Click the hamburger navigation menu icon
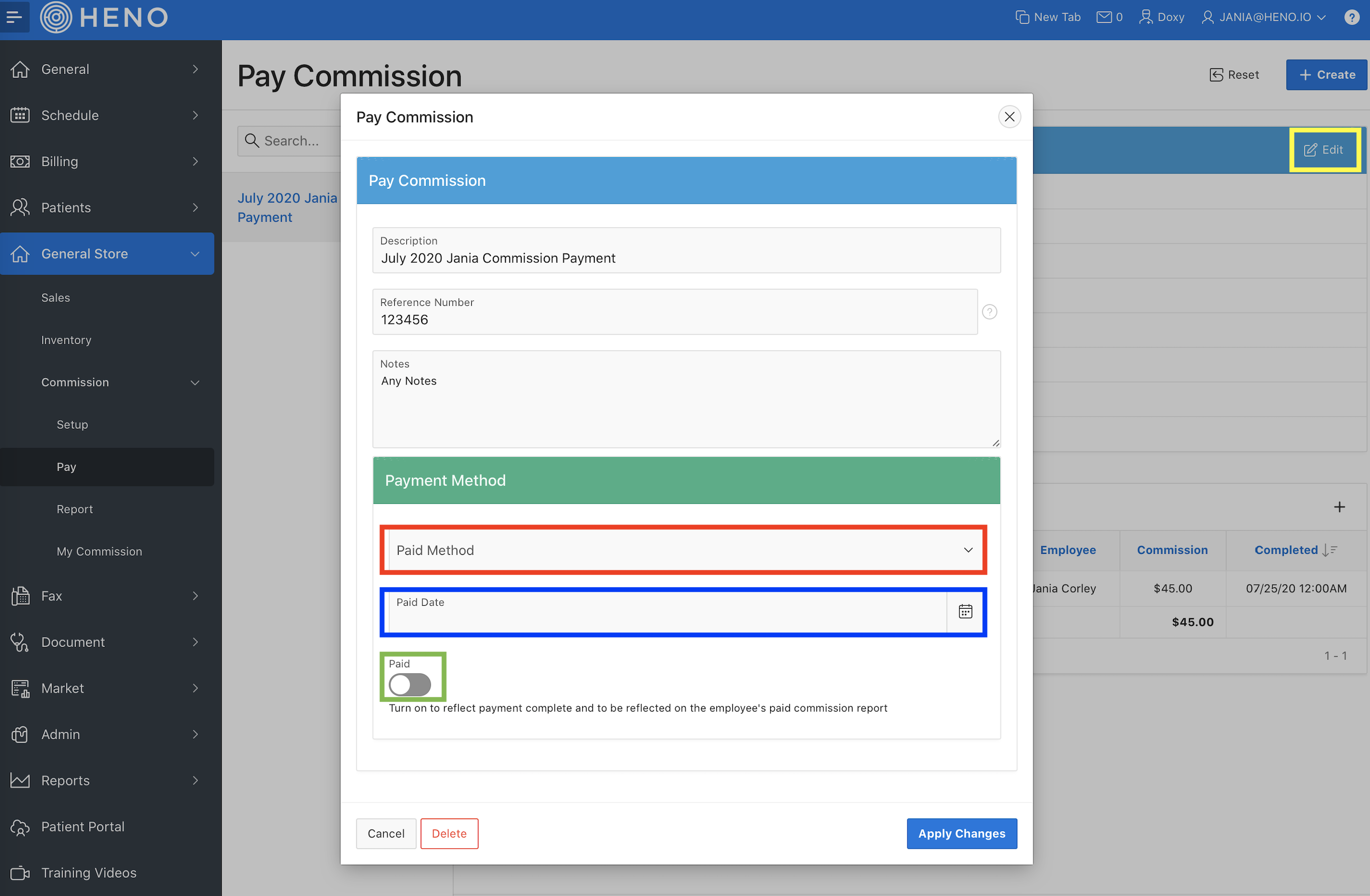This screenshot has width=1370, height=896. tap(15, 17)
